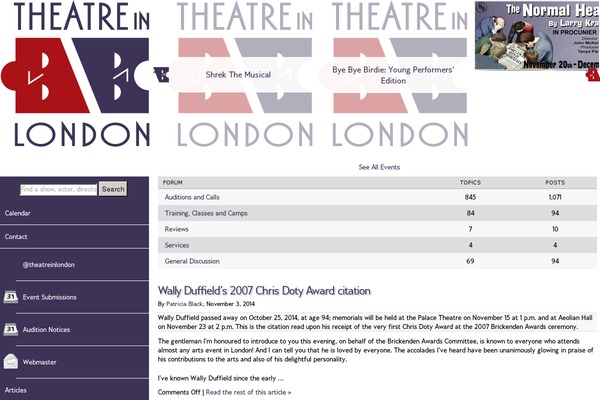Viewport: 600px width, 400px height.
Task: Focus the find a show search field
Action: click(x=59, y=189)
